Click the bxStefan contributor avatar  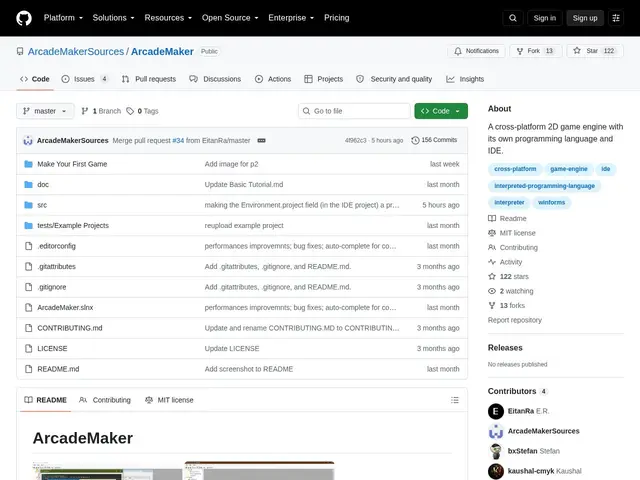(496, 451)
